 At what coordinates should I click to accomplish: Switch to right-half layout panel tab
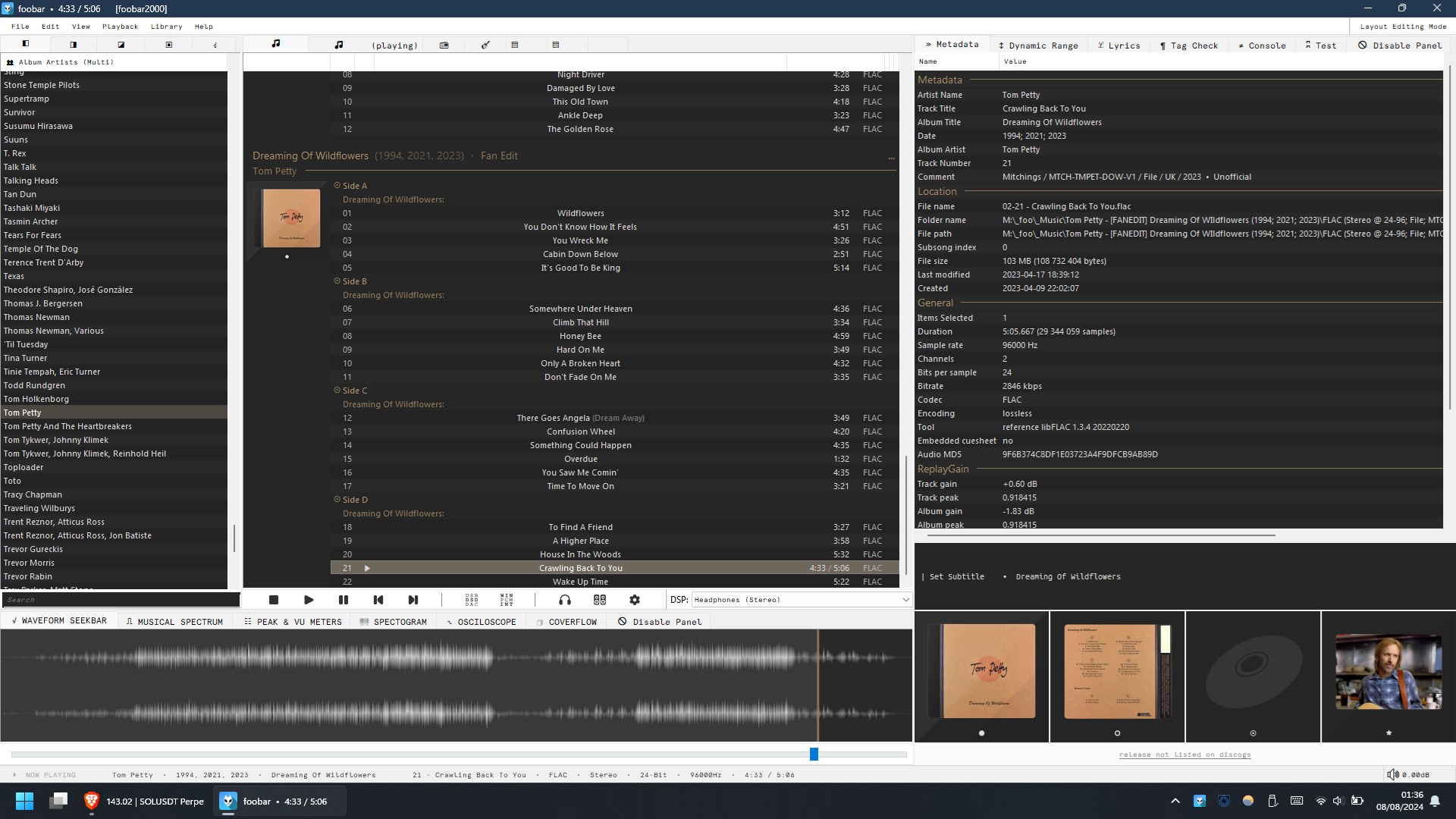click(x=74, y=44)
